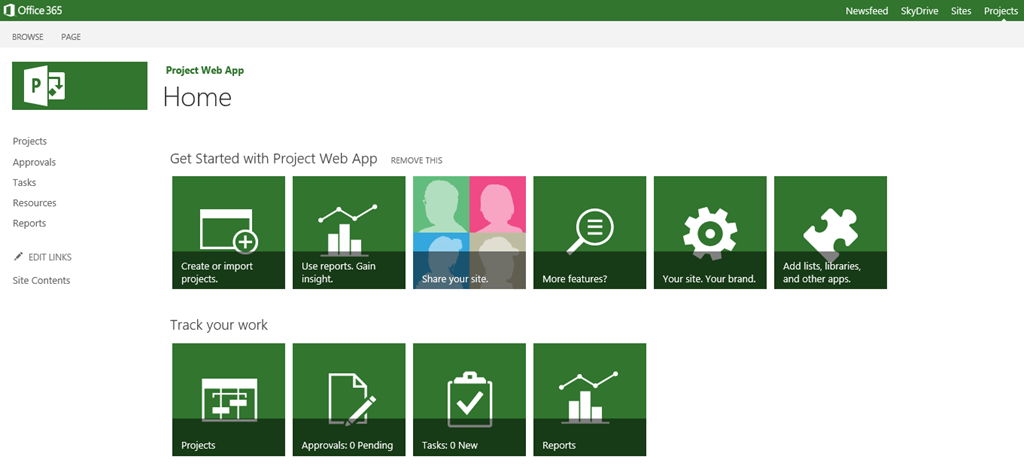This screenshot has height=475, width=1024.
Task: Click the Share your site people tile
Action: tap(470, 232)
